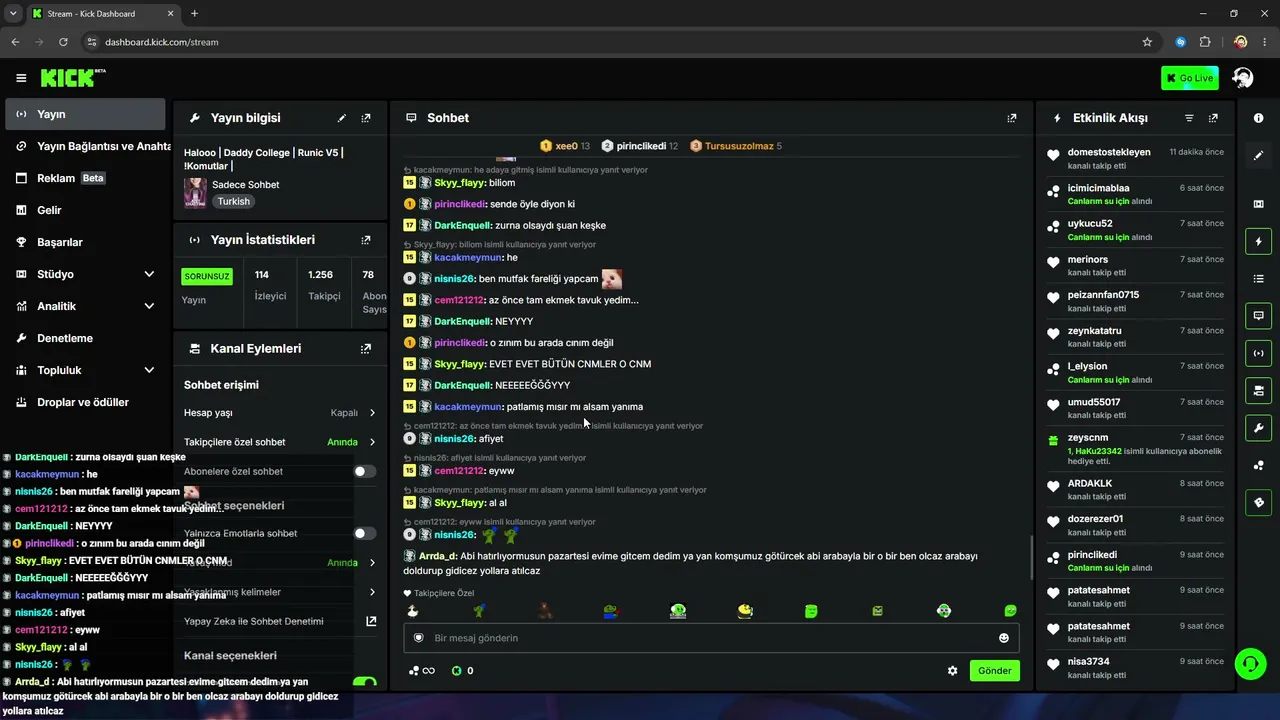Screen dimensions: 1280x720
Task: Click the stream category thumbnail
Action: coord(195,192)
